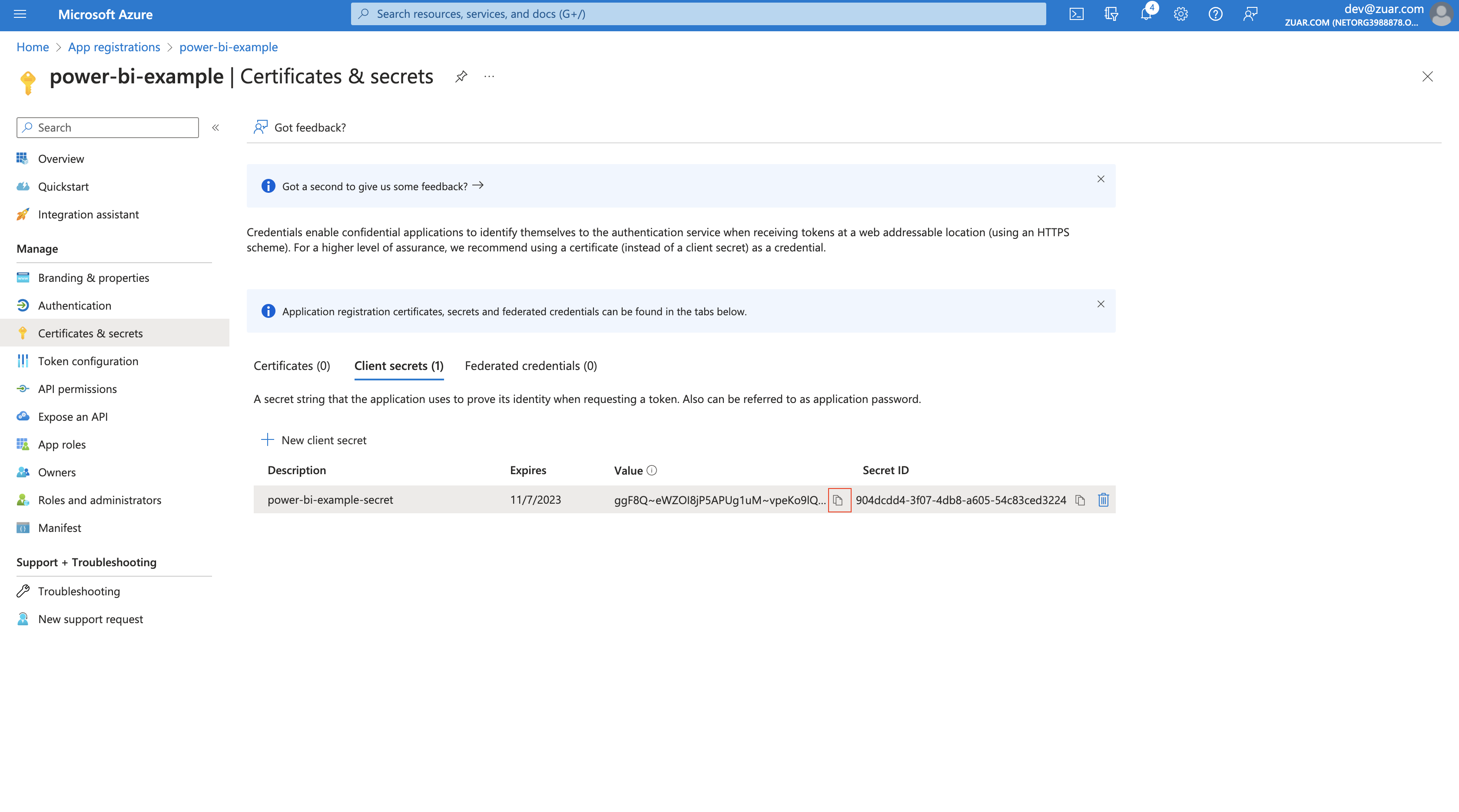Image resolution: width=1459 pixels, height=812 pixels.
Task: Open the Help question mark icon
Action: pos(1215,14)
